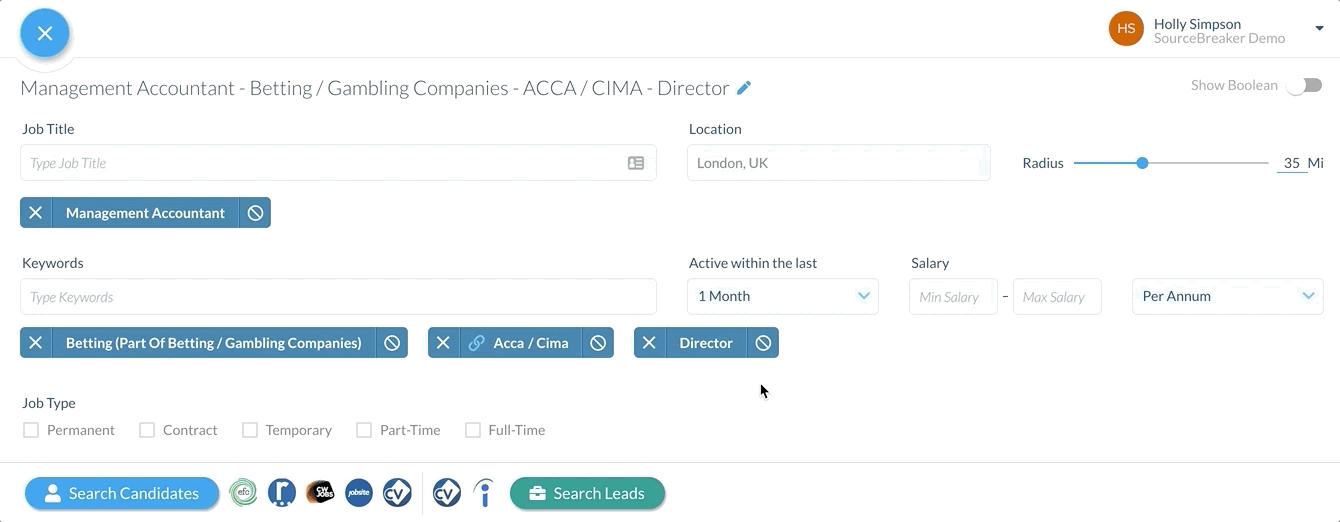
Task: Toggle the Show Boolean switch
Action: point(1304,86)
